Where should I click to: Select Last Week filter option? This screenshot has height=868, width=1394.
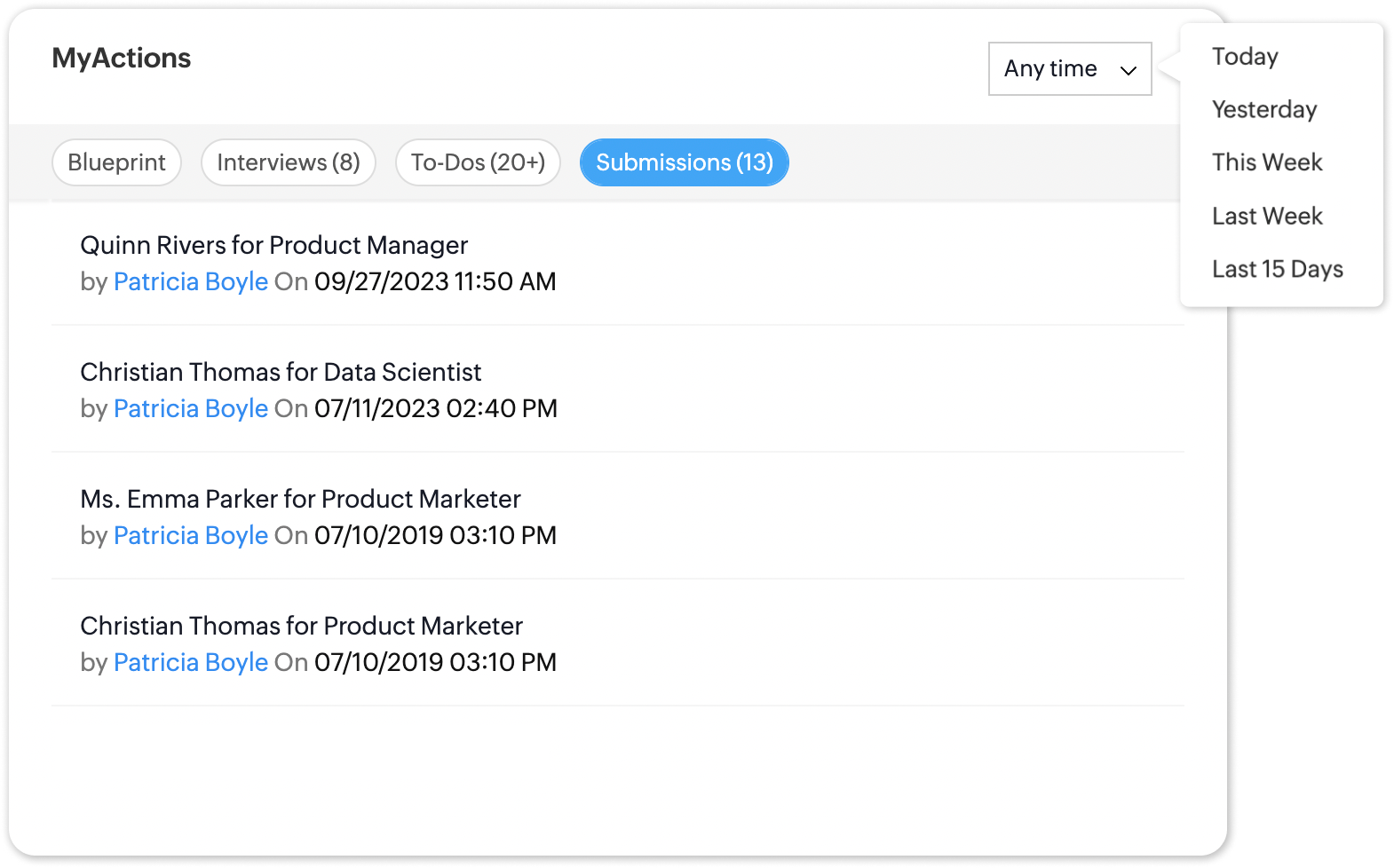1266,217
